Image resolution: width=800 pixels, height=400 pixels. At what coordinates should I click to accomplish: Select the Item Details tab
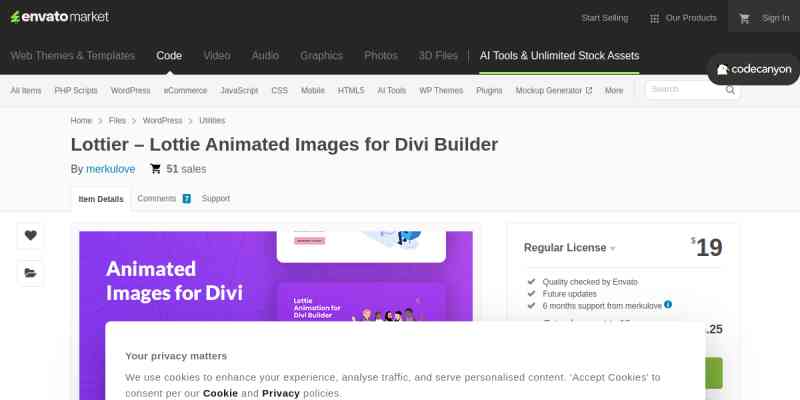101,199
